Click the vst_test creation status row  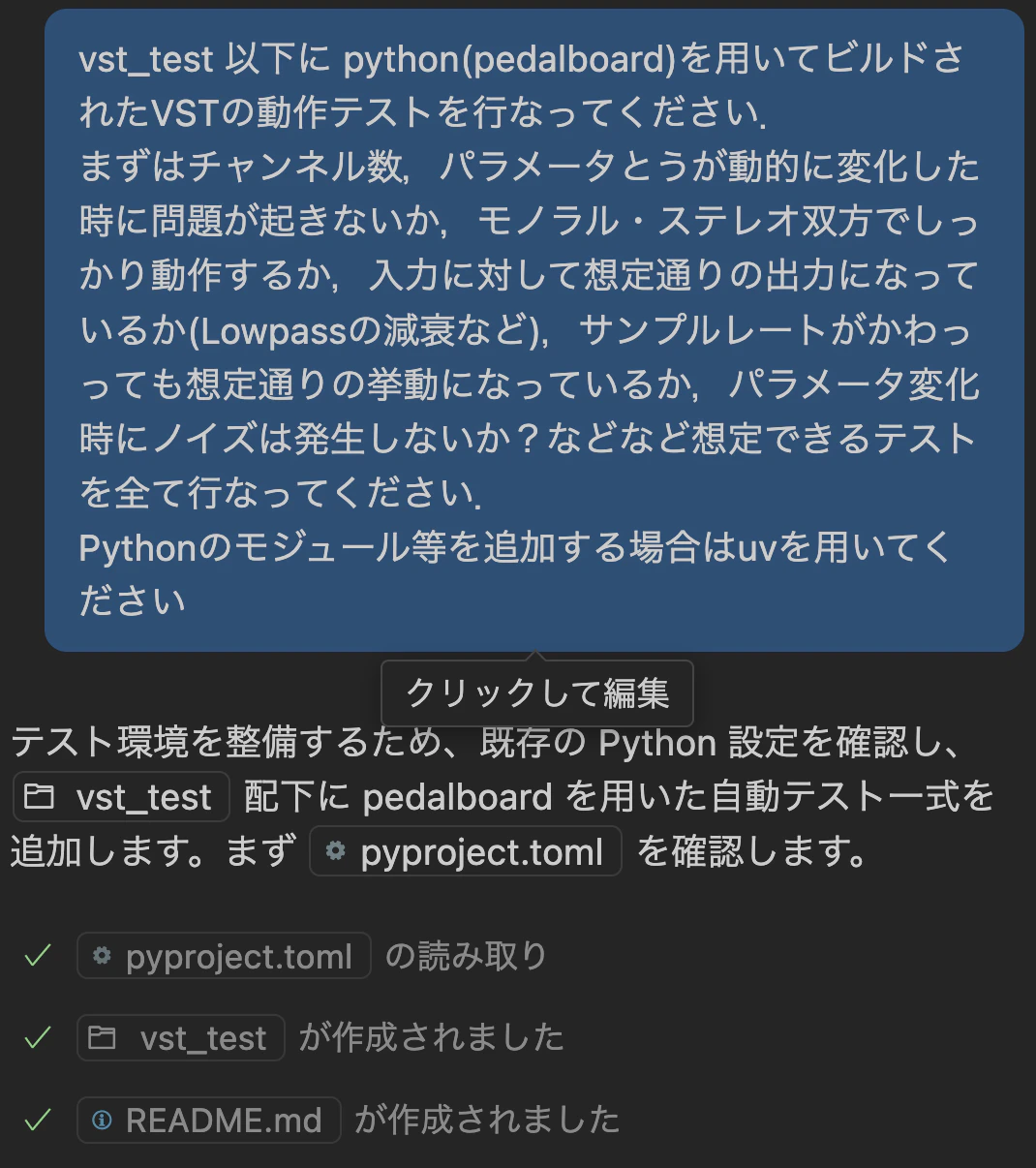pos(320,1036)
